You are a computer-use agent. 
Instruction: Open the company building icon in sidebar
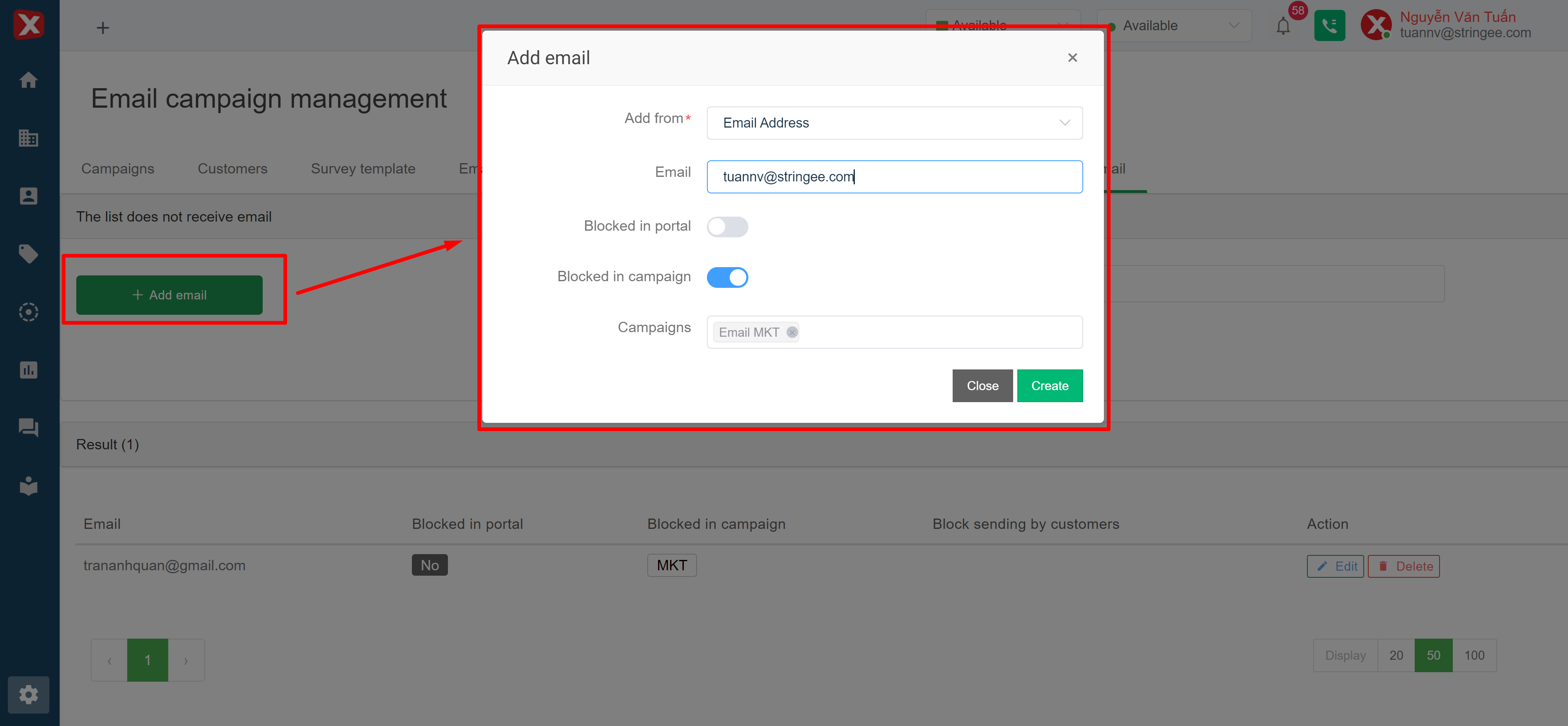pos(29,138)
